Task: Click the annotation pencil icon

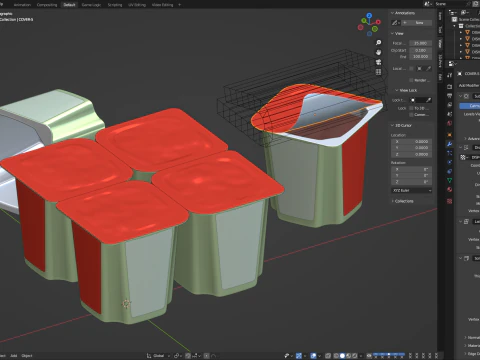Action: (x=395, y=23)
